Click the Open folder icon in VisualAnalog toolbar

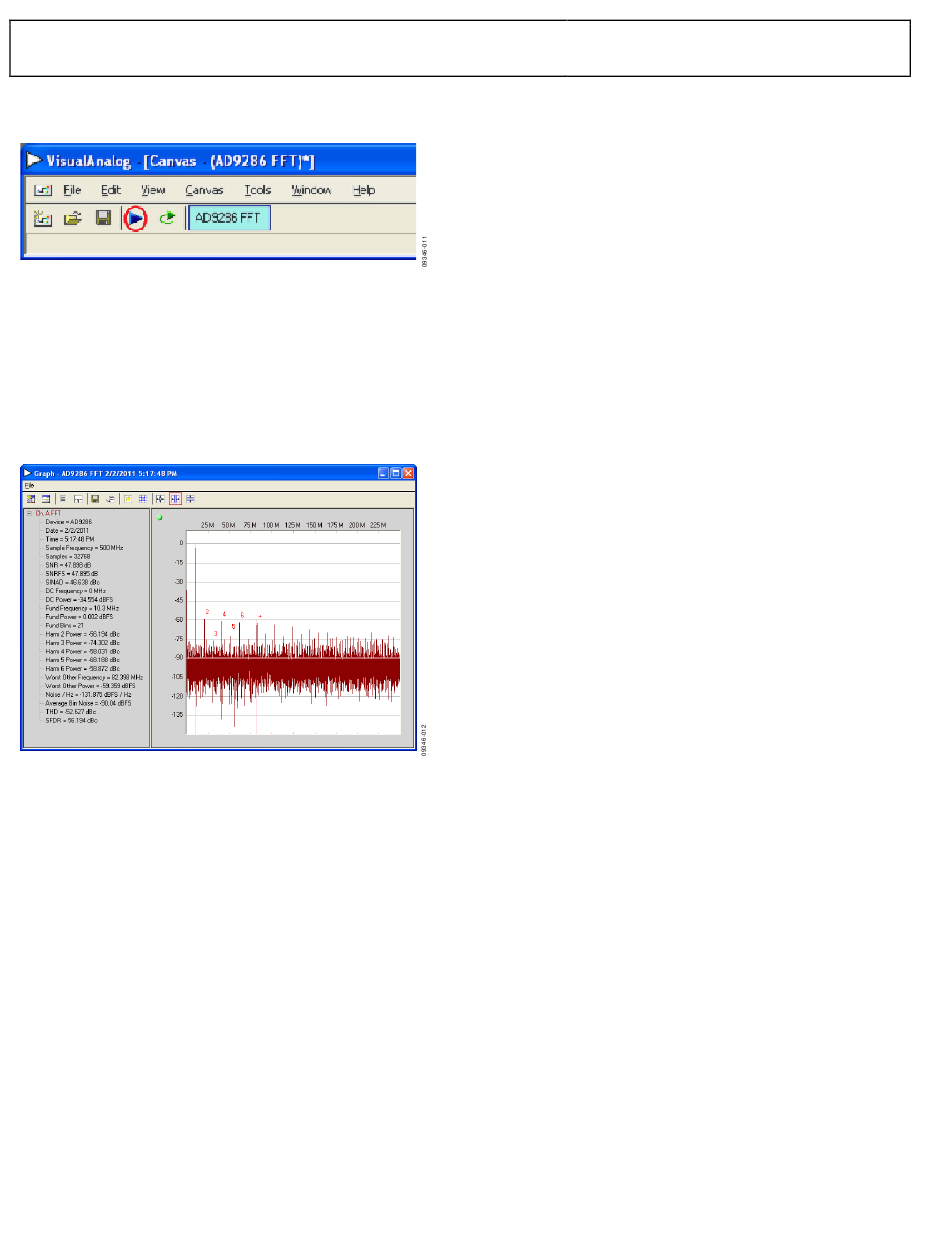[73, 217]
